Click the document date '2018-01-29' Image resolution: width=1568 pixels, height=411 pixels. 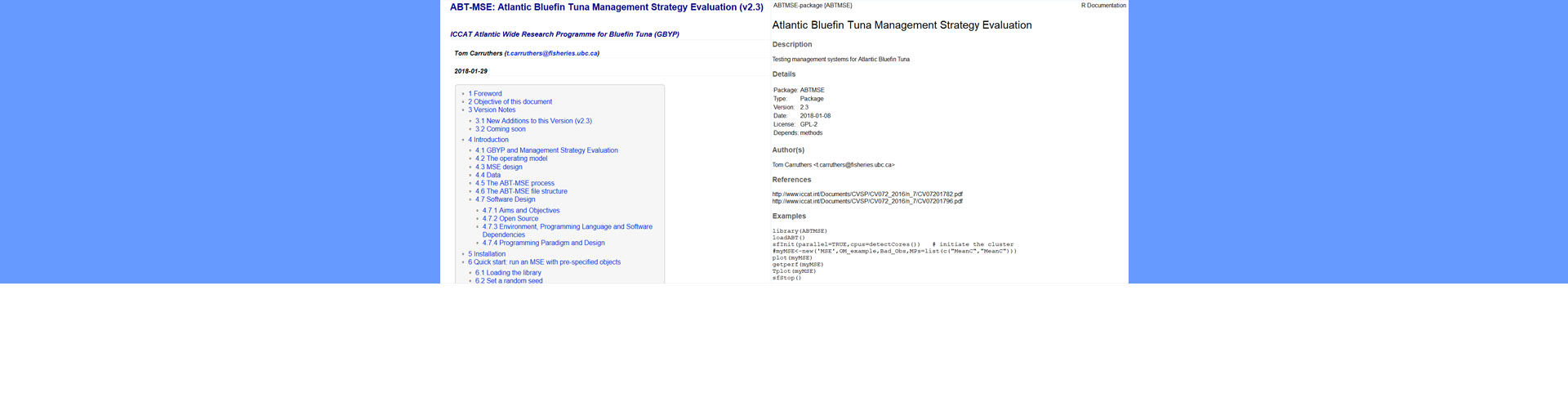(471, 71)
